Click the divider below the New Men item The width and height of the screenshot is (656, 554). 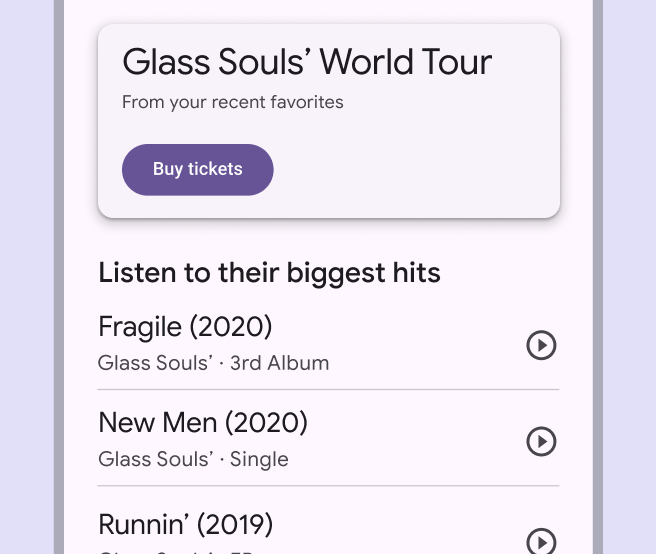pos(328,486)
